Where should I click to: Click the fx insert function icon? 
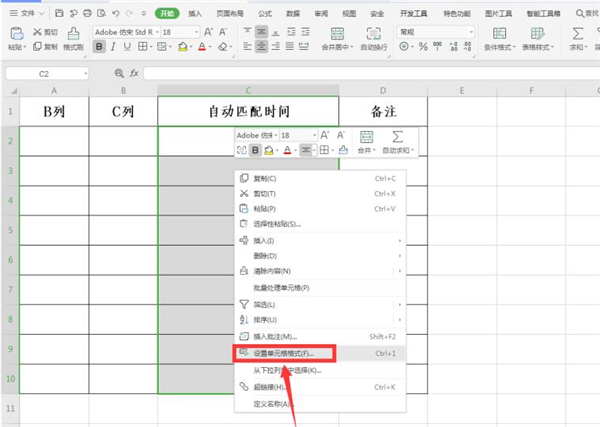(134, 73)
